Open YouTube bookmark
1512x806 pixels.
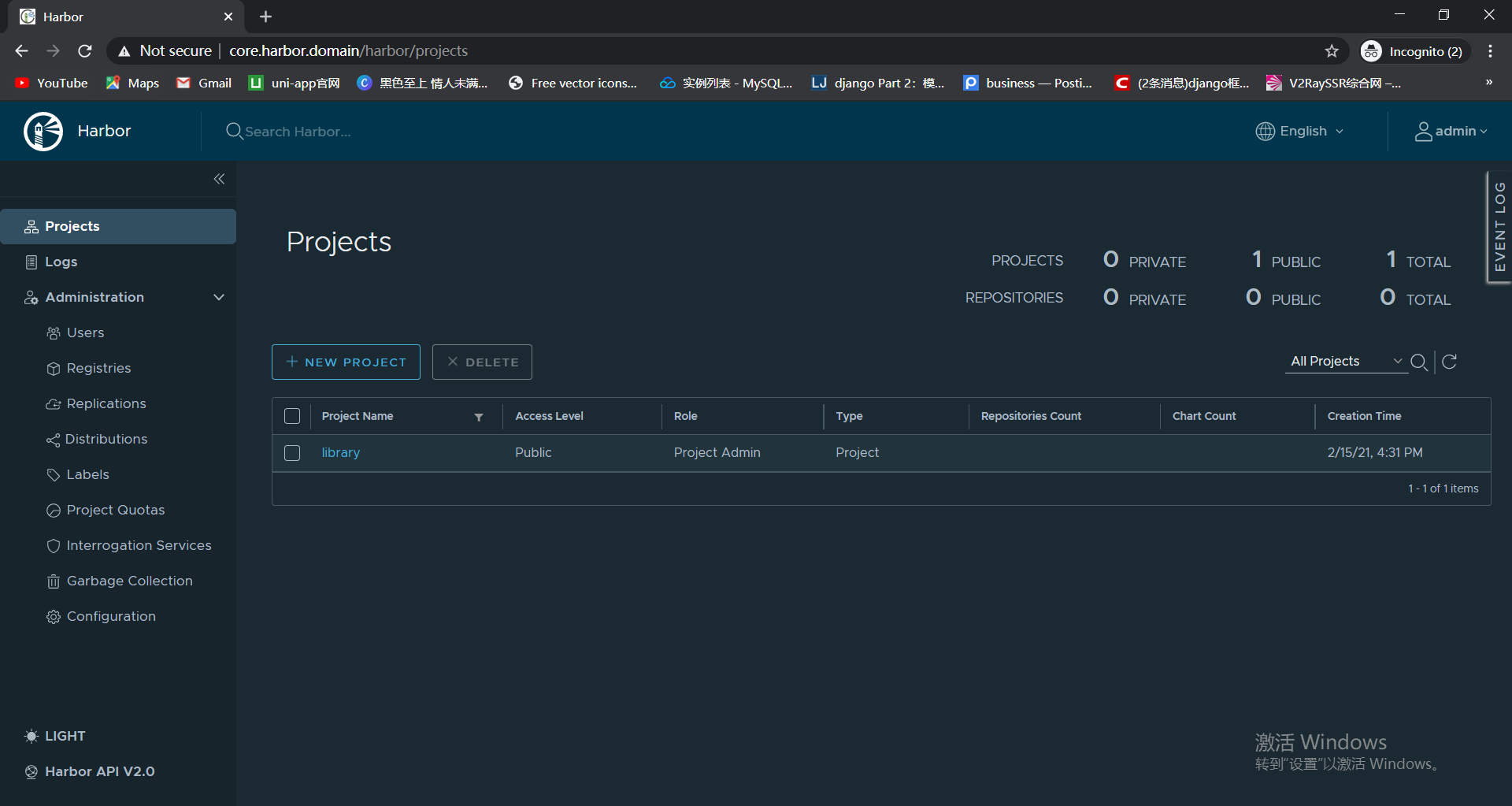pyautogui.click(x=52, y=83)
